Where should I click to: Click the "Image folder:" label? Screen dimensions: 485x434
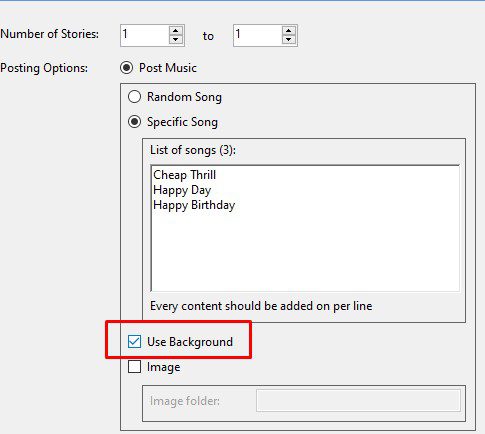coord(185,401)
